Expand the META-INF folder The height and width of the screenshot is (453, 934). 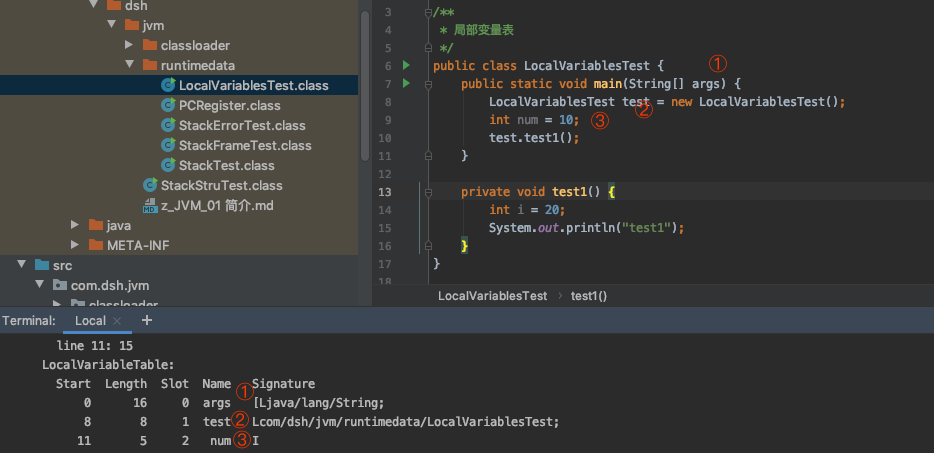click(75, 245)
